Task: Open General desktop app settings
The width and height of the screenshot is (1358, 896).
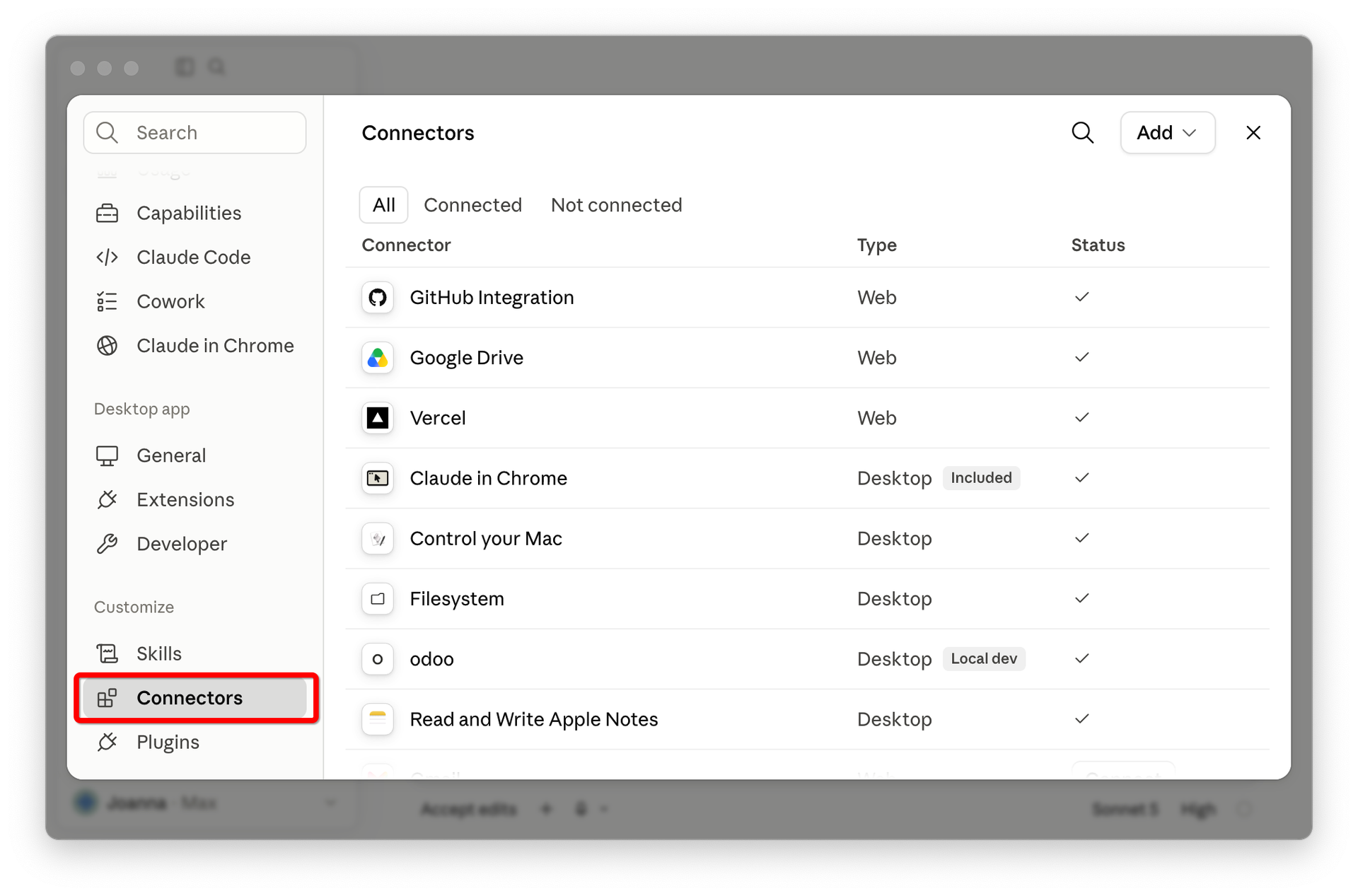Action: pos(195,455)
